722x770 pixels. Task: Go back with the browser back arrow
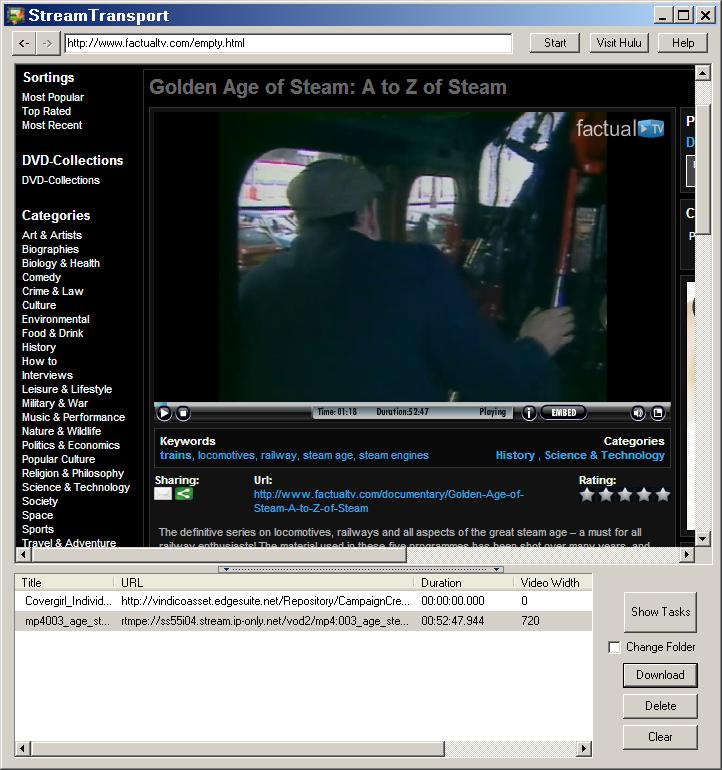pos(24,43)
